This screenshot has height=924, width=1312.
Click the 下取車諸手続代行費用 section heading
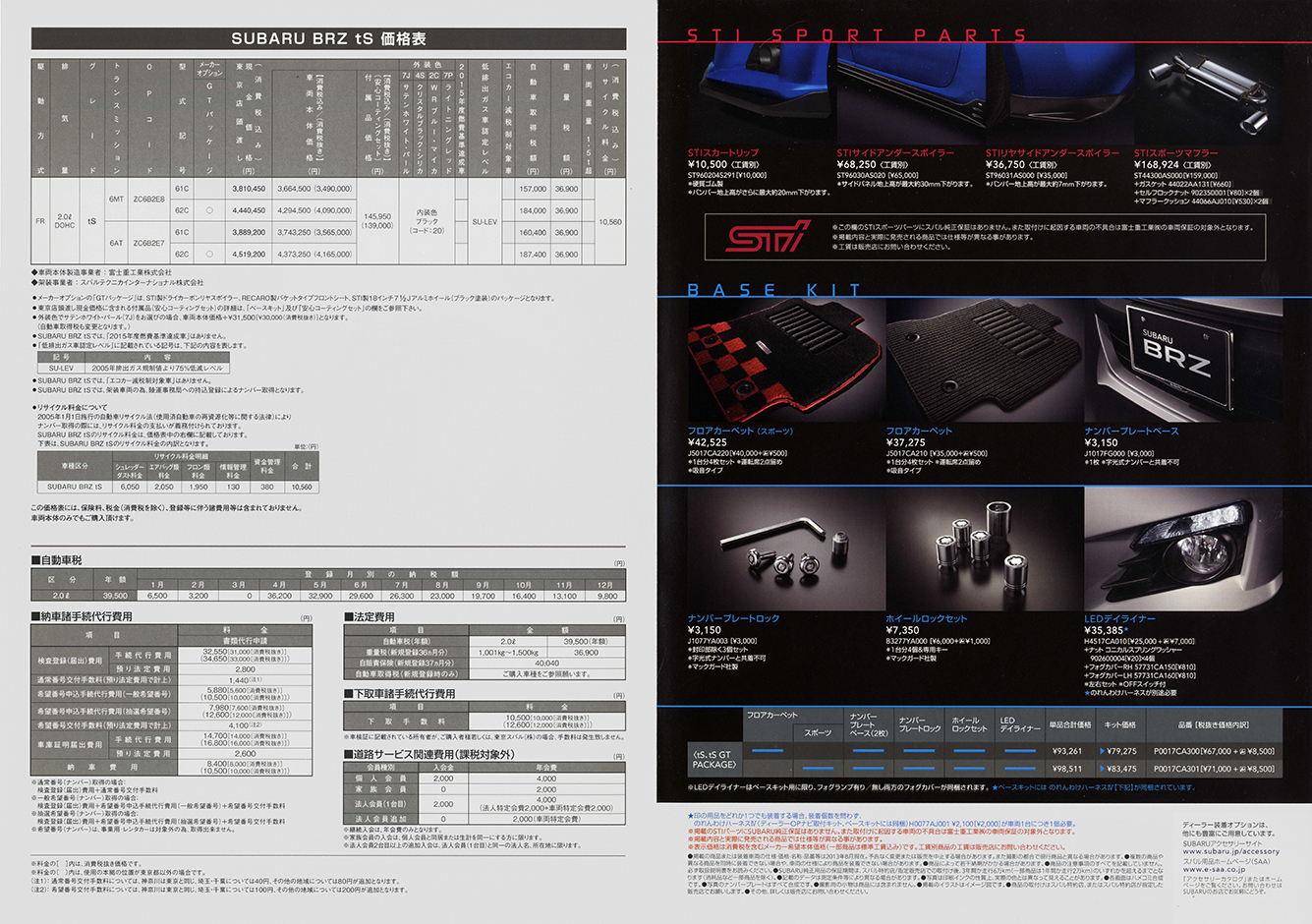(399, 694)
